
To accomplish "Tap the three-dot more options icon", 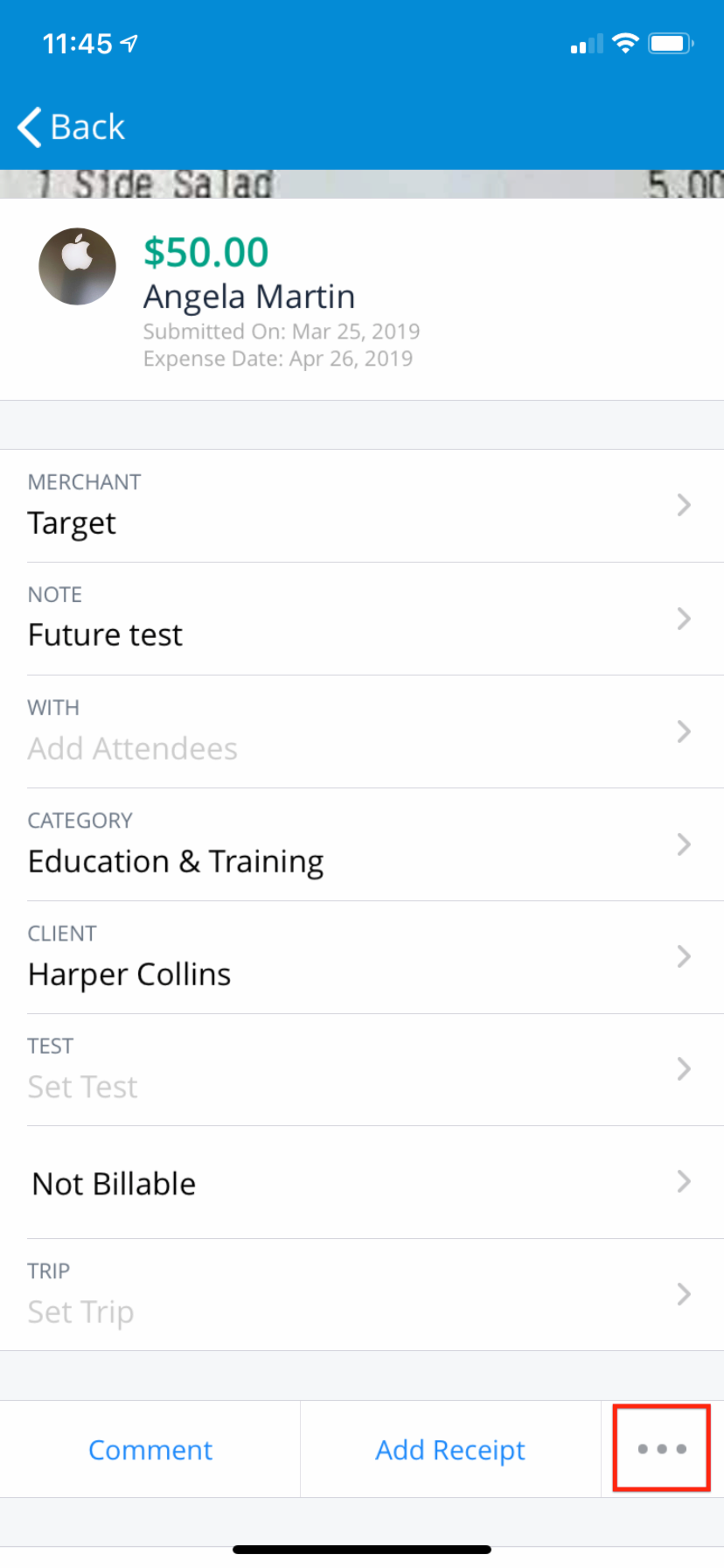I will click(x=662, y=1449).
